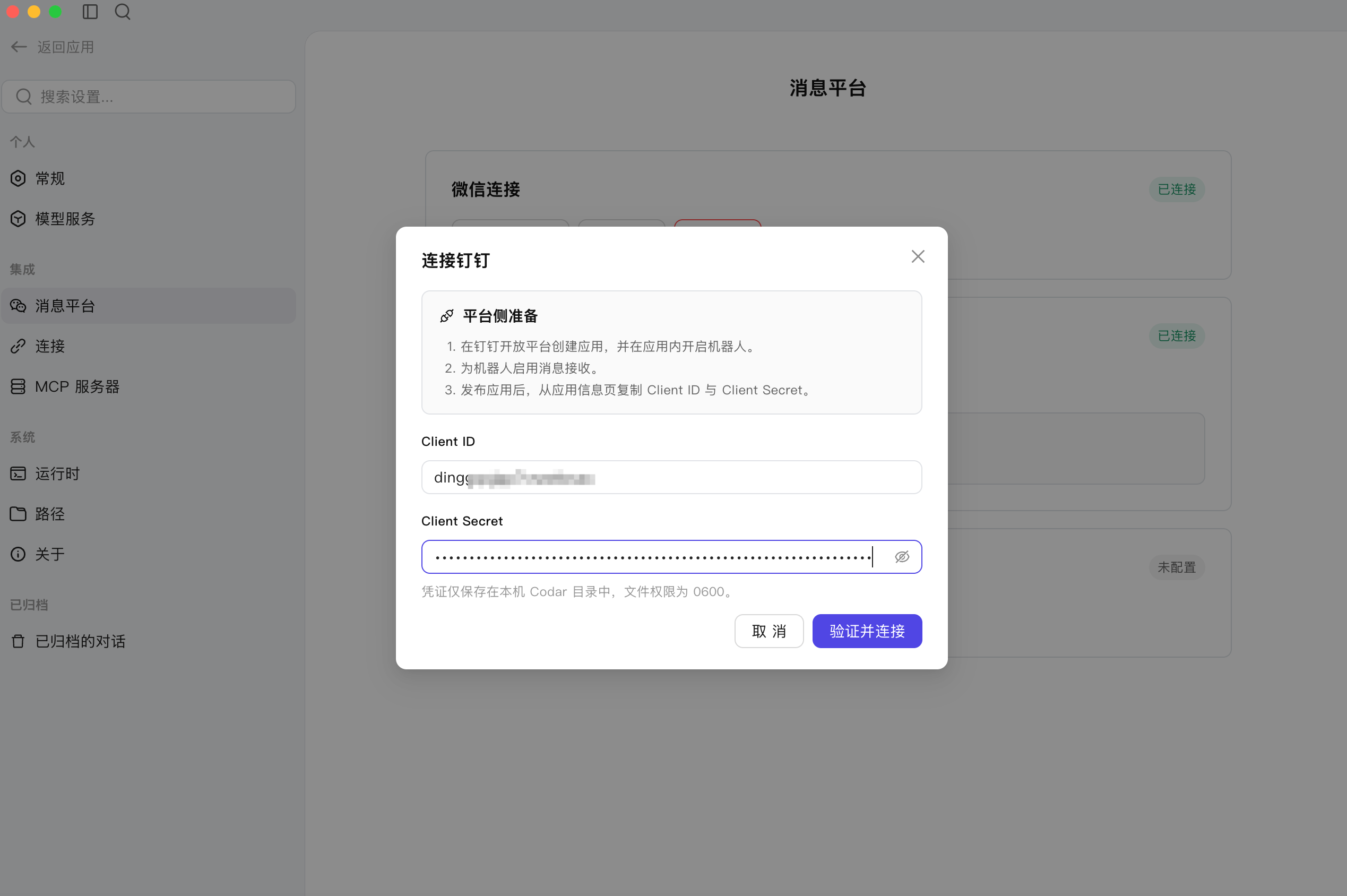Focus the 搜索设置 search field
The width and height of the screenshot is (1347, 896).
(x=149, y=97)
